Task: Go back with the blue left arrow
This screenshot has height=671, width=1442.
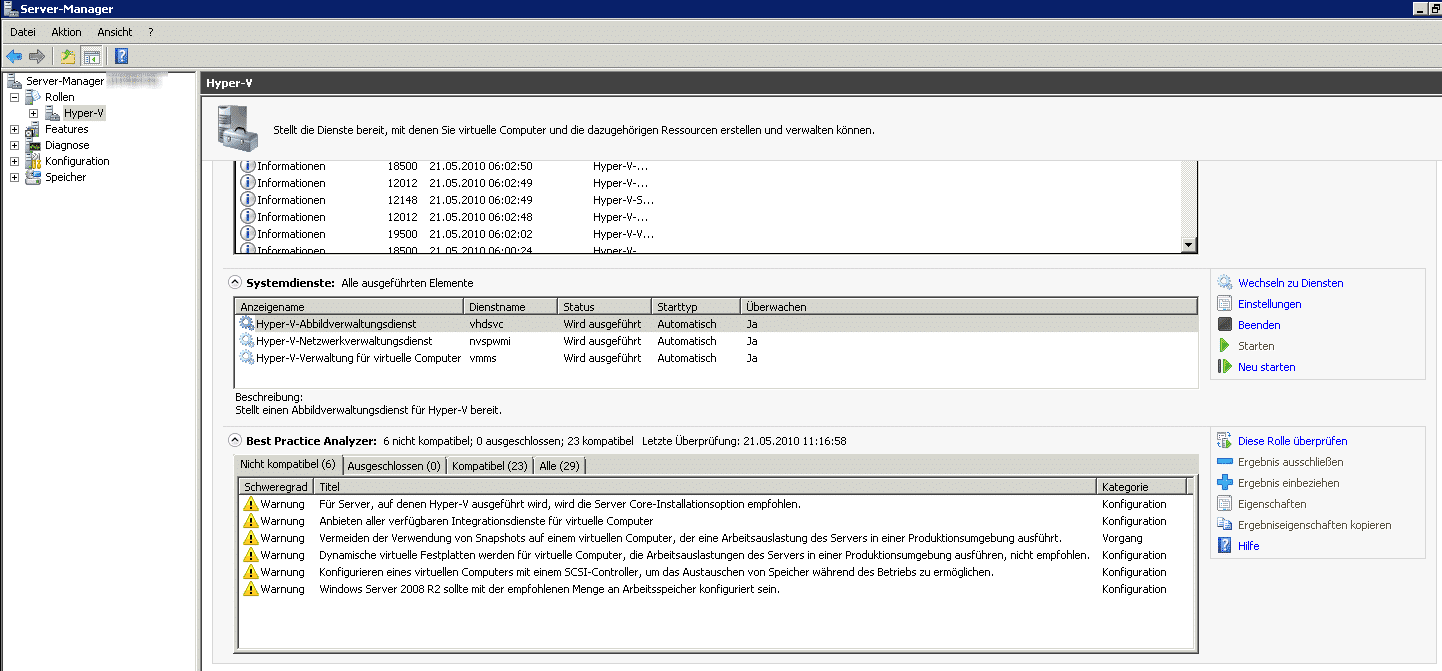Action: click(x=14, y=56)
